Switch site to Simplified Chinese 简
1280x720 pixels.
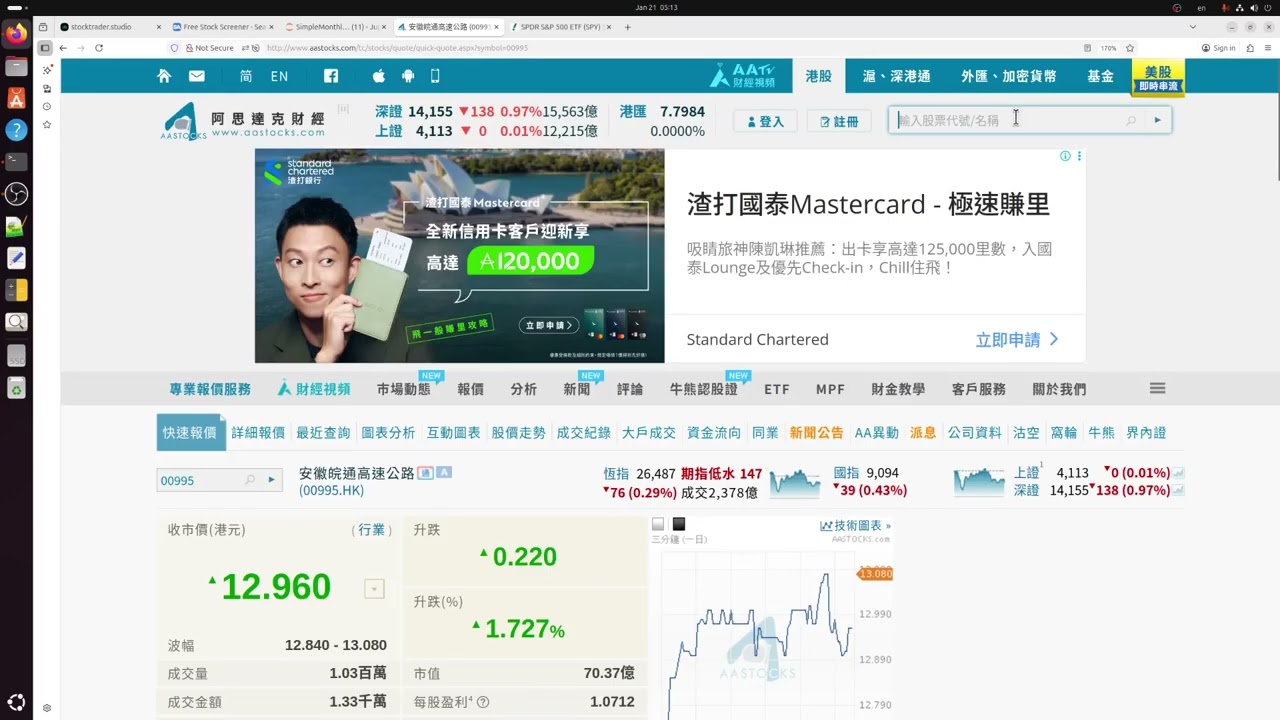pos(246,76)
